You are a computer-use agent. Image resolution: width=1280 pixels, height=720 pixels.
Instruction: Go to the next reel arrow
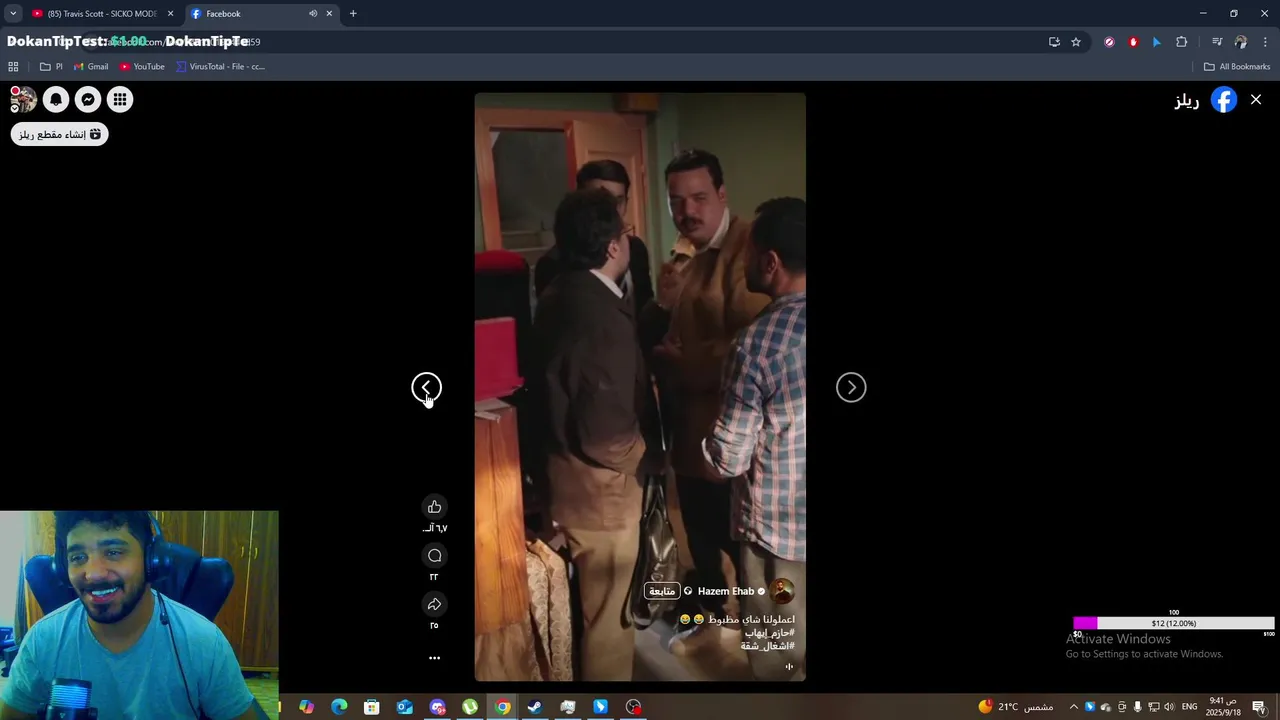pyautogui.click(x=851, y=388)
